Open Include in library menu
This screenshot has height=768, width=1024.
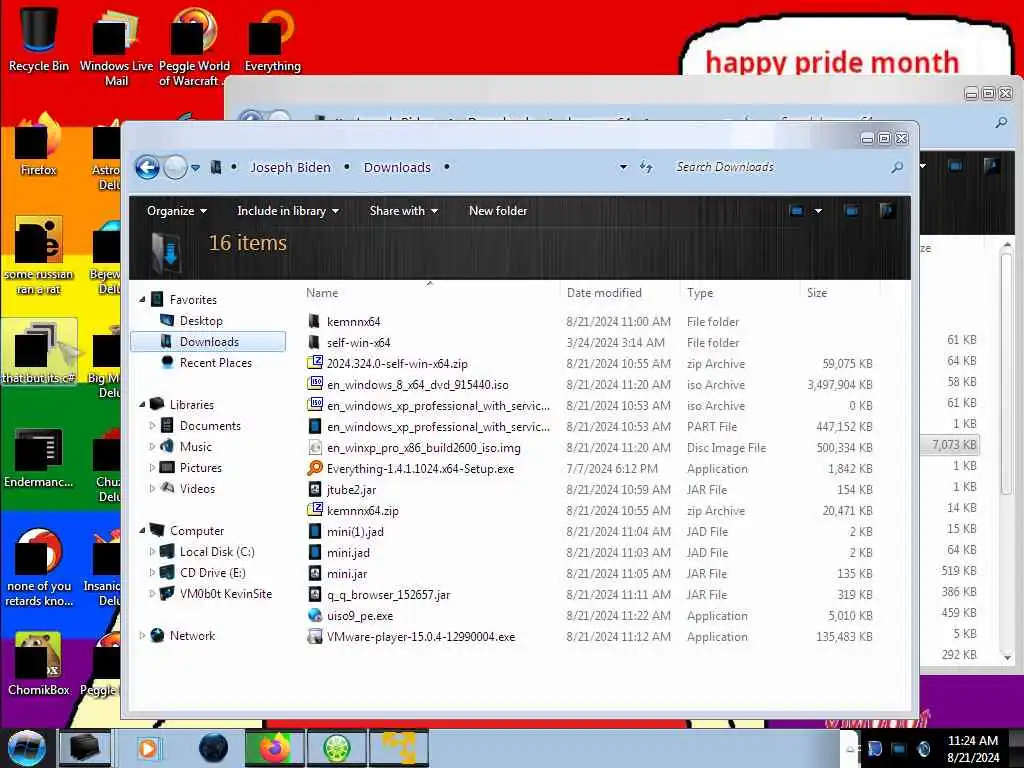coord(288,211)
